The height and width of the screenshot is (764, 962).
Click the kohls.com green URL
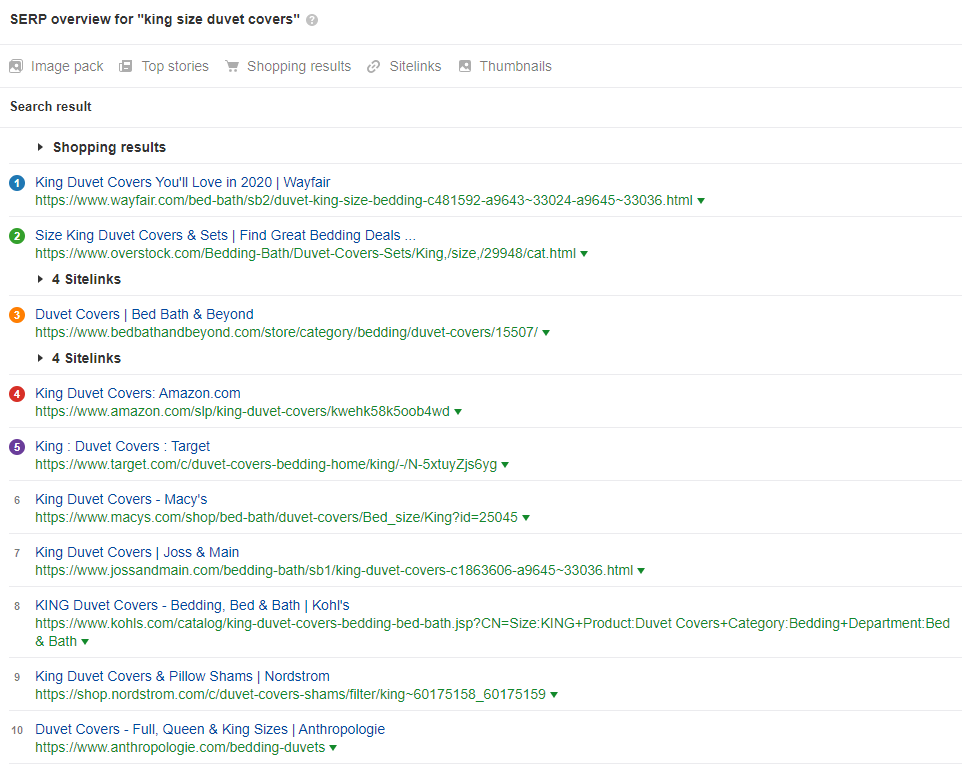tap(492, 633)
